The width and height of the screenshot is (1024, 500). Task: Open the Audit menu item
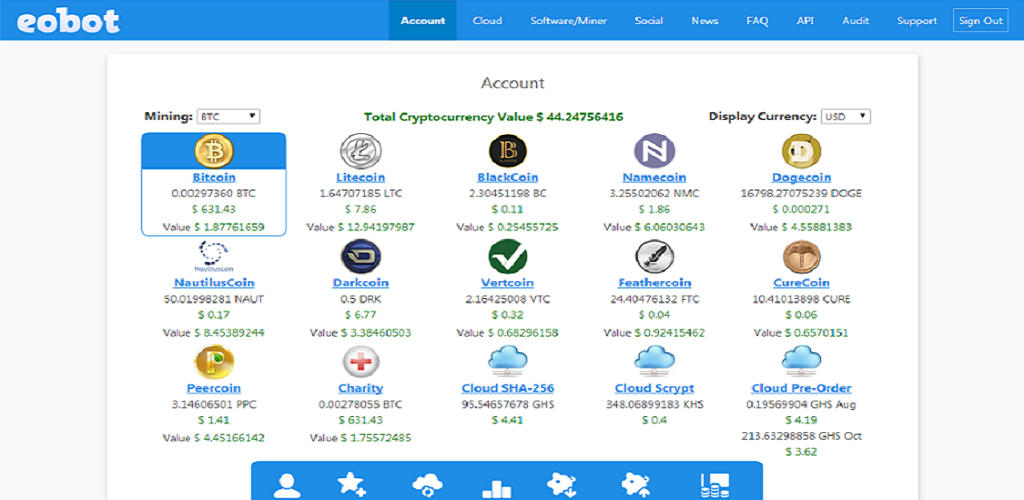coord(856,20)
